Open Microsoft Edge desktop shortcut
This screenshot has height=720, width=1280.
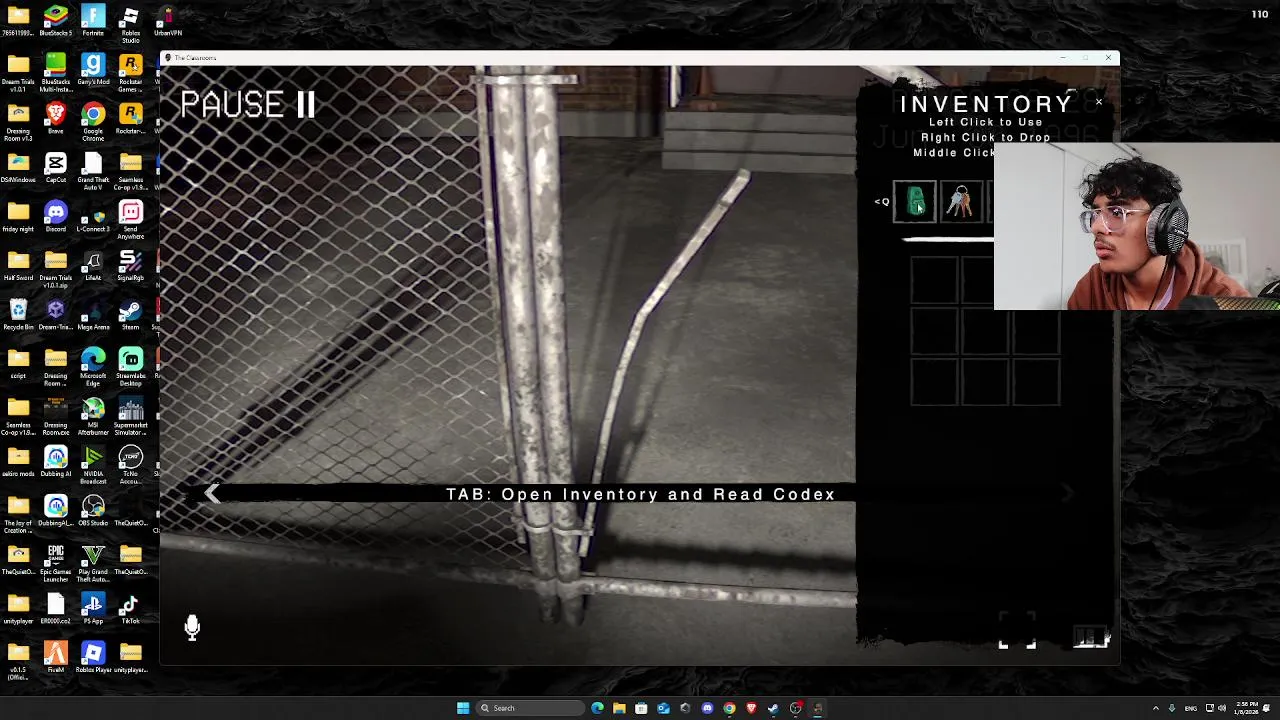[x=93, y=368]
